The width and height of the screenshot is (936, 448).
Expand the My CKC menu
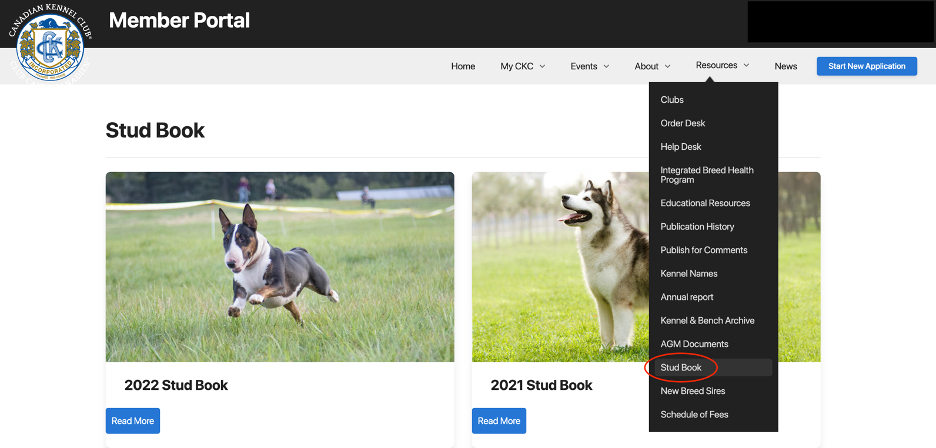tap(523, 66)
